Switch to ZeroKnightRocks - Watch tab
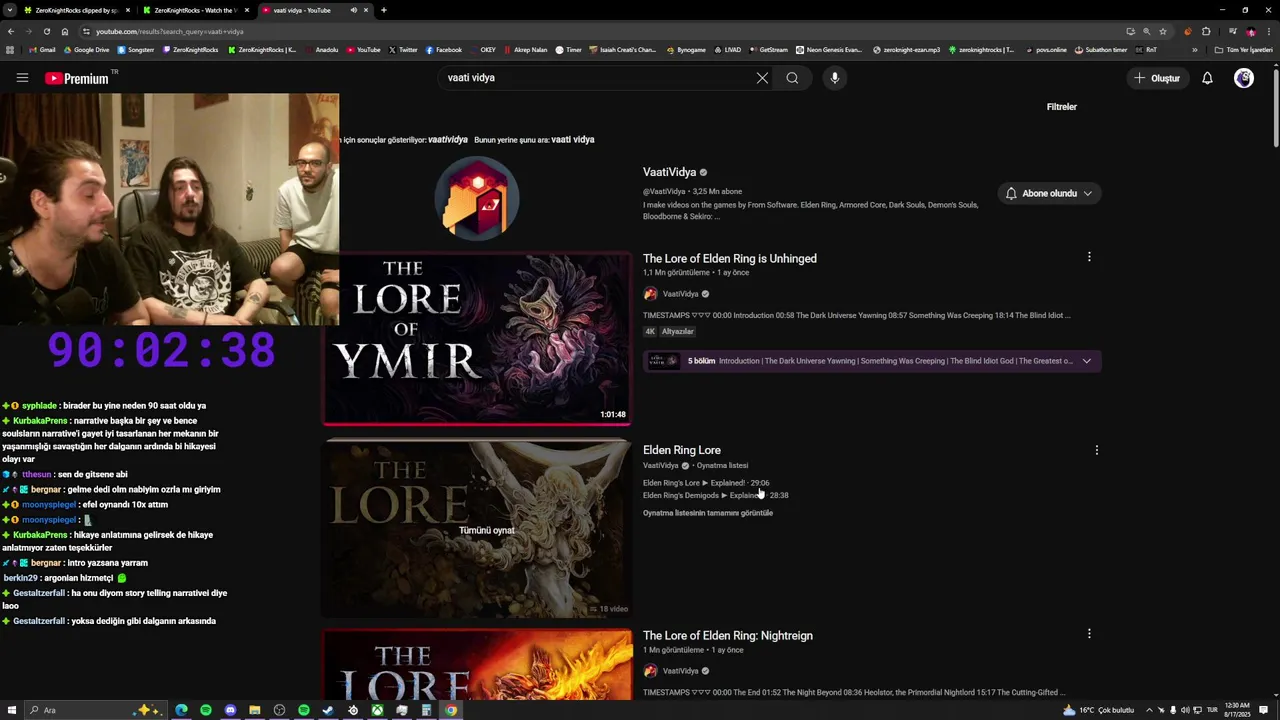 coord(195,10)
